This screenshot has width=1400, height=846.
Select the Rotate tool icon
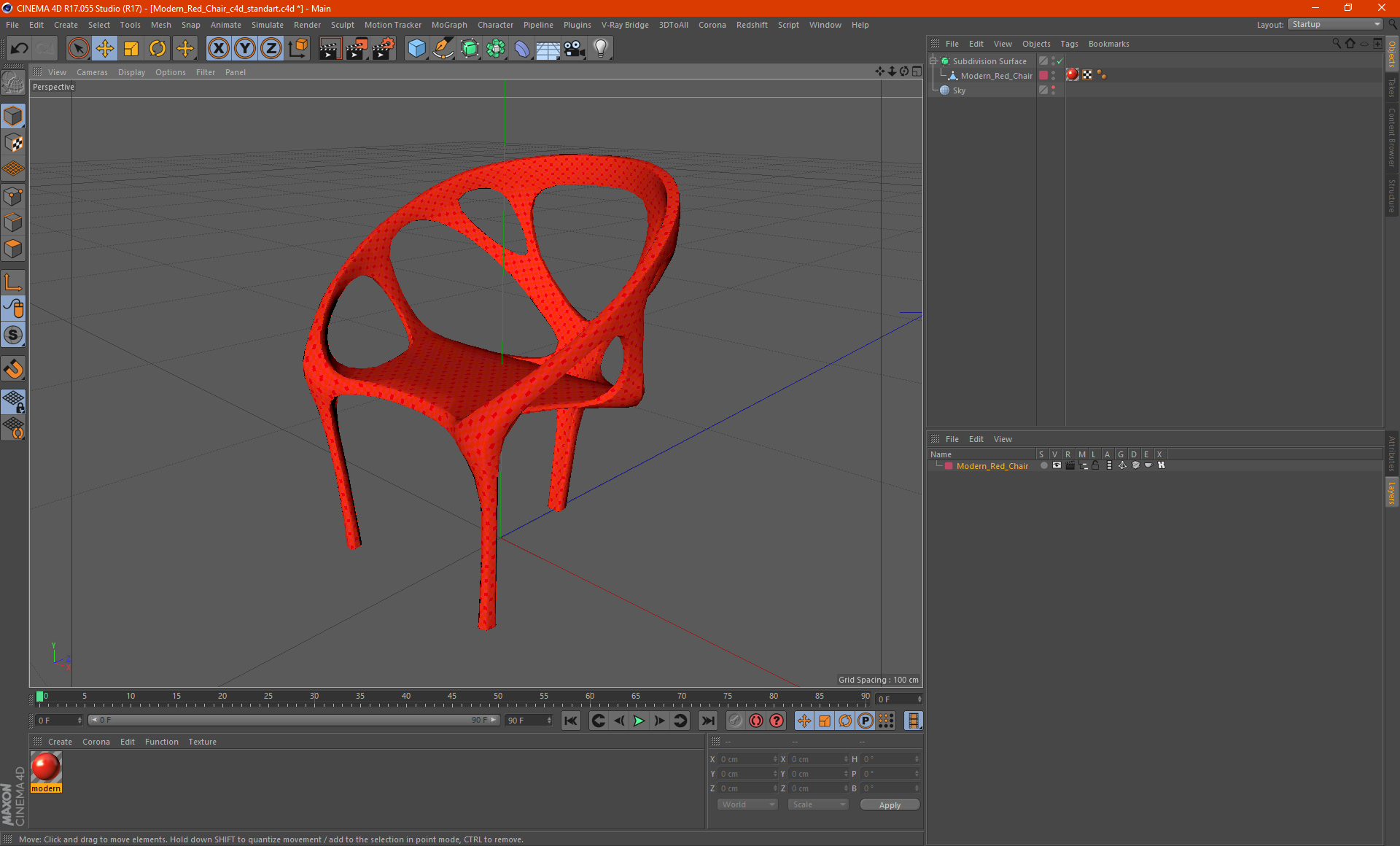pyautogui.click(x=157, y=49)
